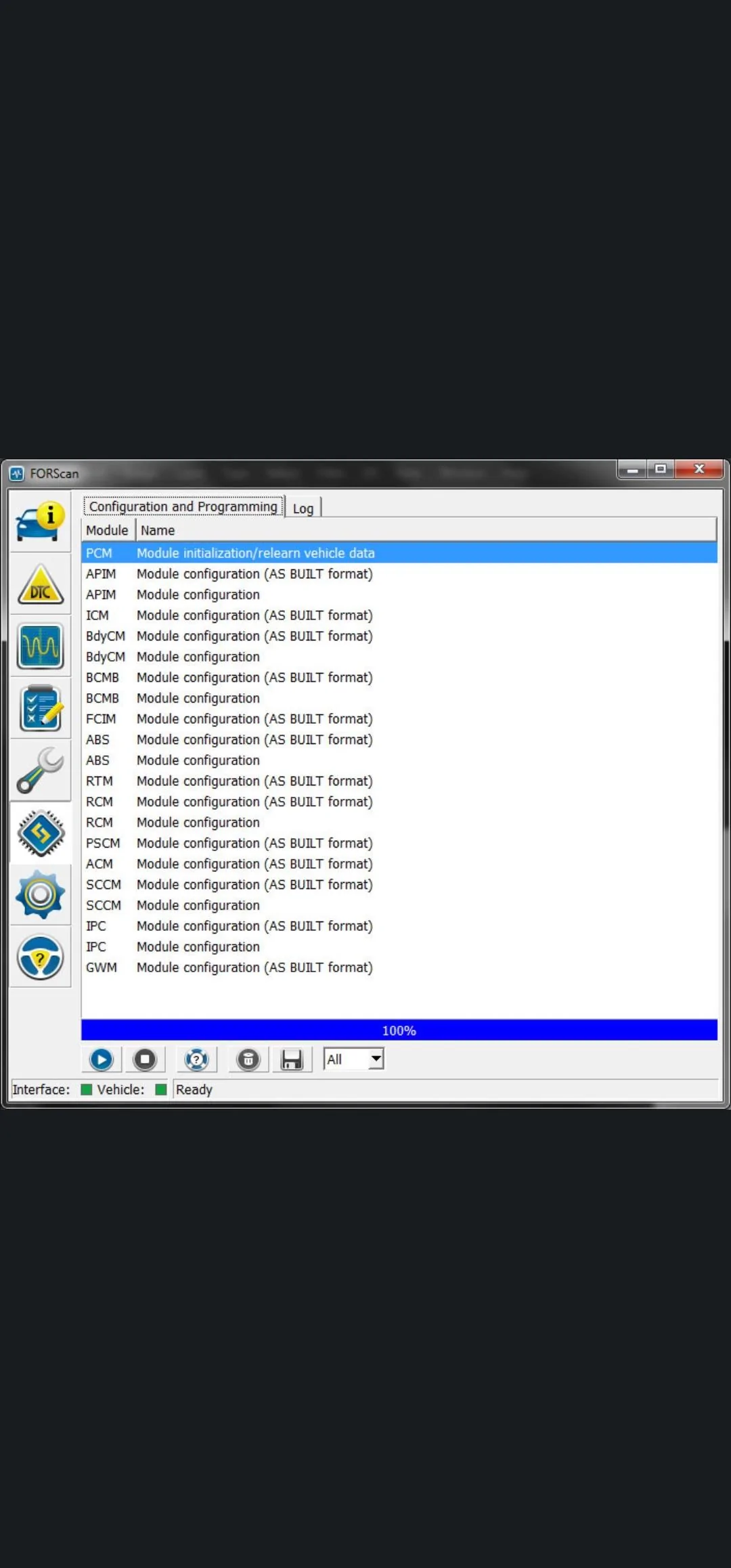Click the trash delete toolbar icon
Screen dimensions: 731x1568
[x=248, y=1060]
